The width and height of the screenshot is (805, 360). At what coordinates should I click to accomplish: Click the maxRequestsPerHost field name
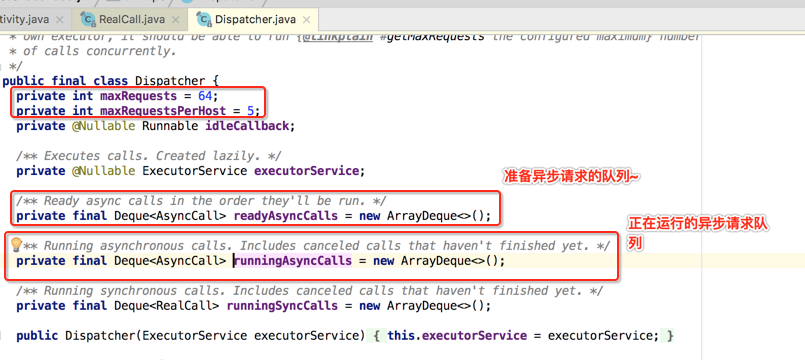pyautogui.click(x=163, y=110)
